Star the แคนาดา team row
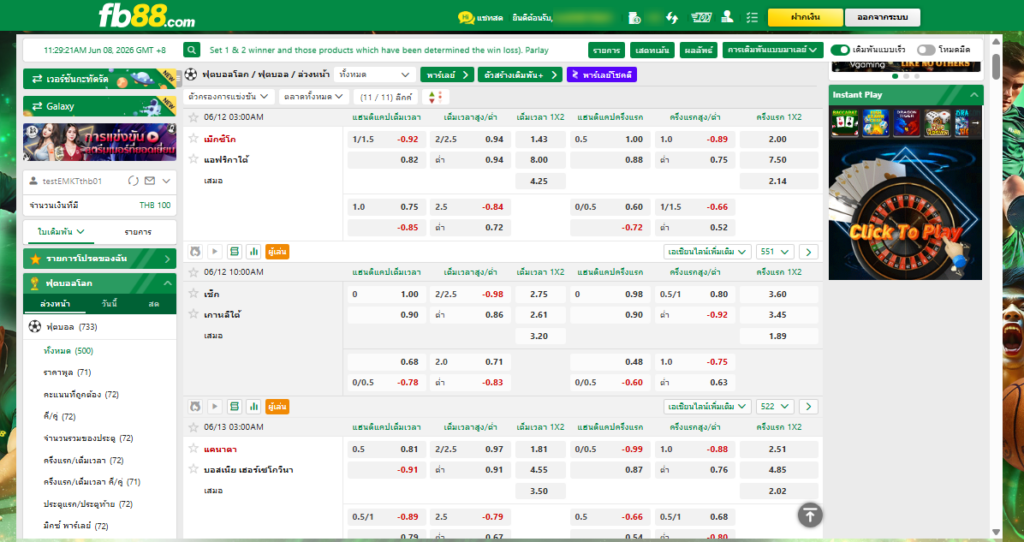This screenshot has height=542, width=1024. pos(193,448)
